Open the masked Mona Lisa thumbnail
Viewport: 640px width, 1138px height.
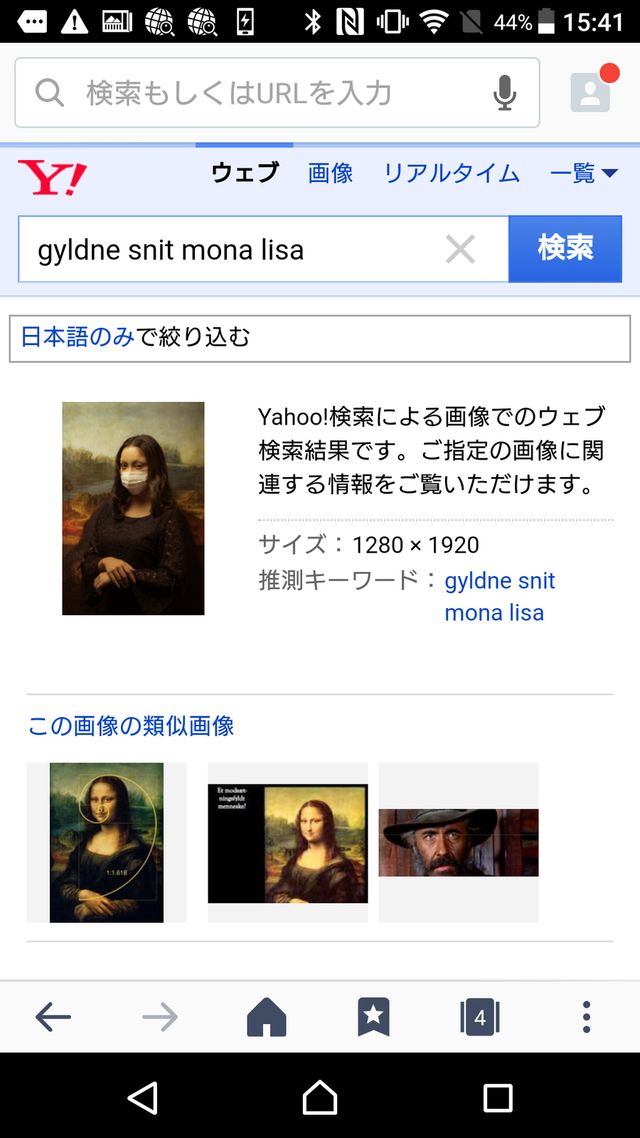(x=133, y=508)
